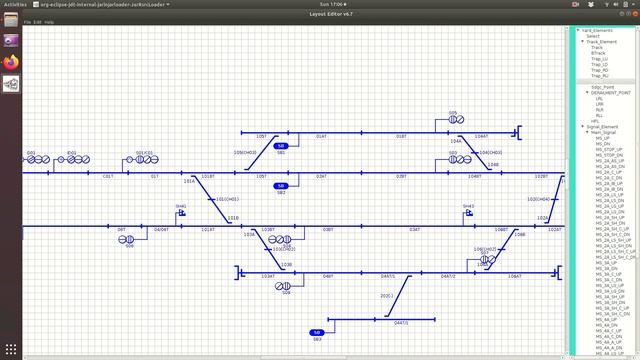Select MS_3A_DN signal type
Viewport: 640px width, 360px height.
[606, 269]
